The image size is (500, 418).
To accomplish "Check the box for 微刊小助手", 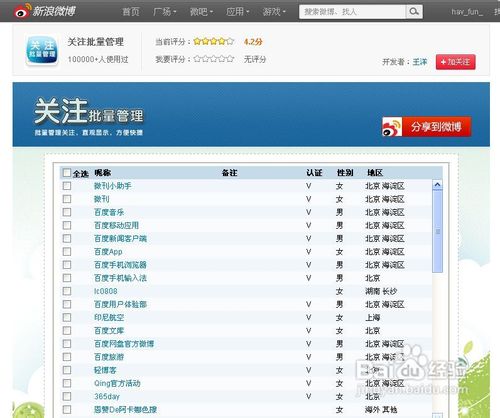I will coord(67,186).
